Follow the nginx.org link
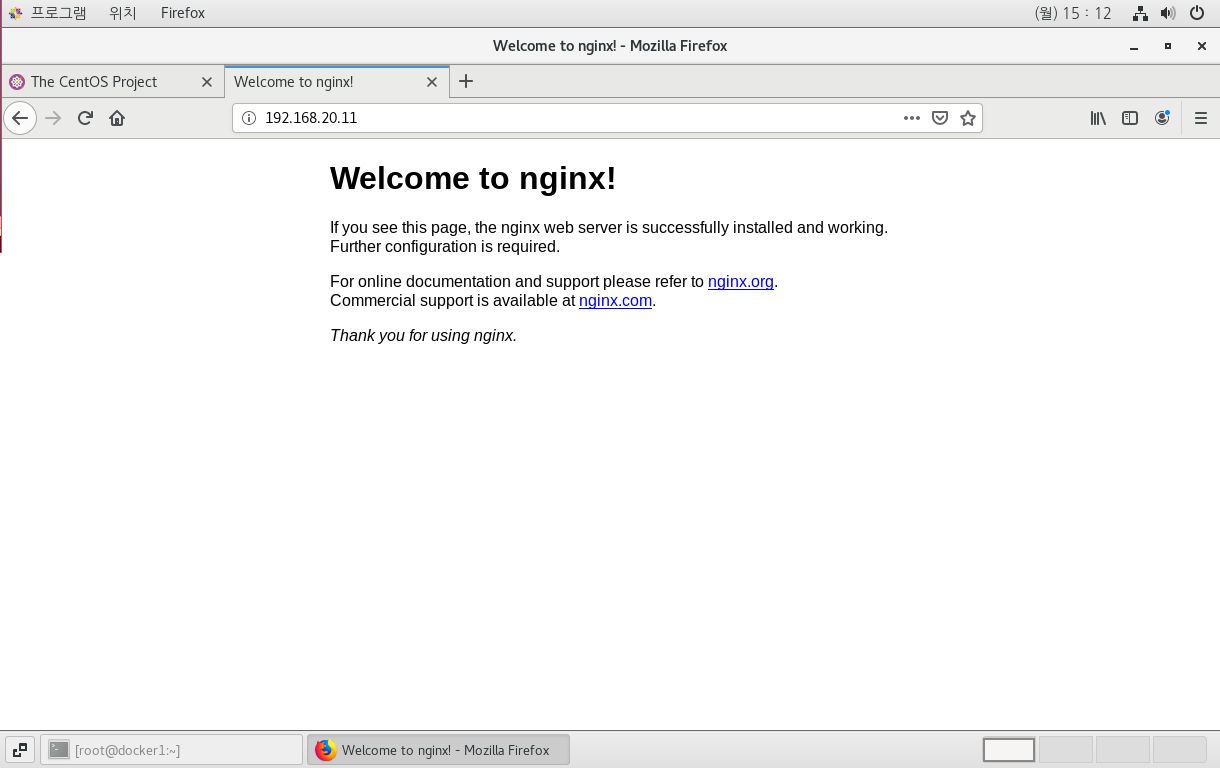Image resolution: width=1220 pixels, height=768 pixels. tap(741, 282)
